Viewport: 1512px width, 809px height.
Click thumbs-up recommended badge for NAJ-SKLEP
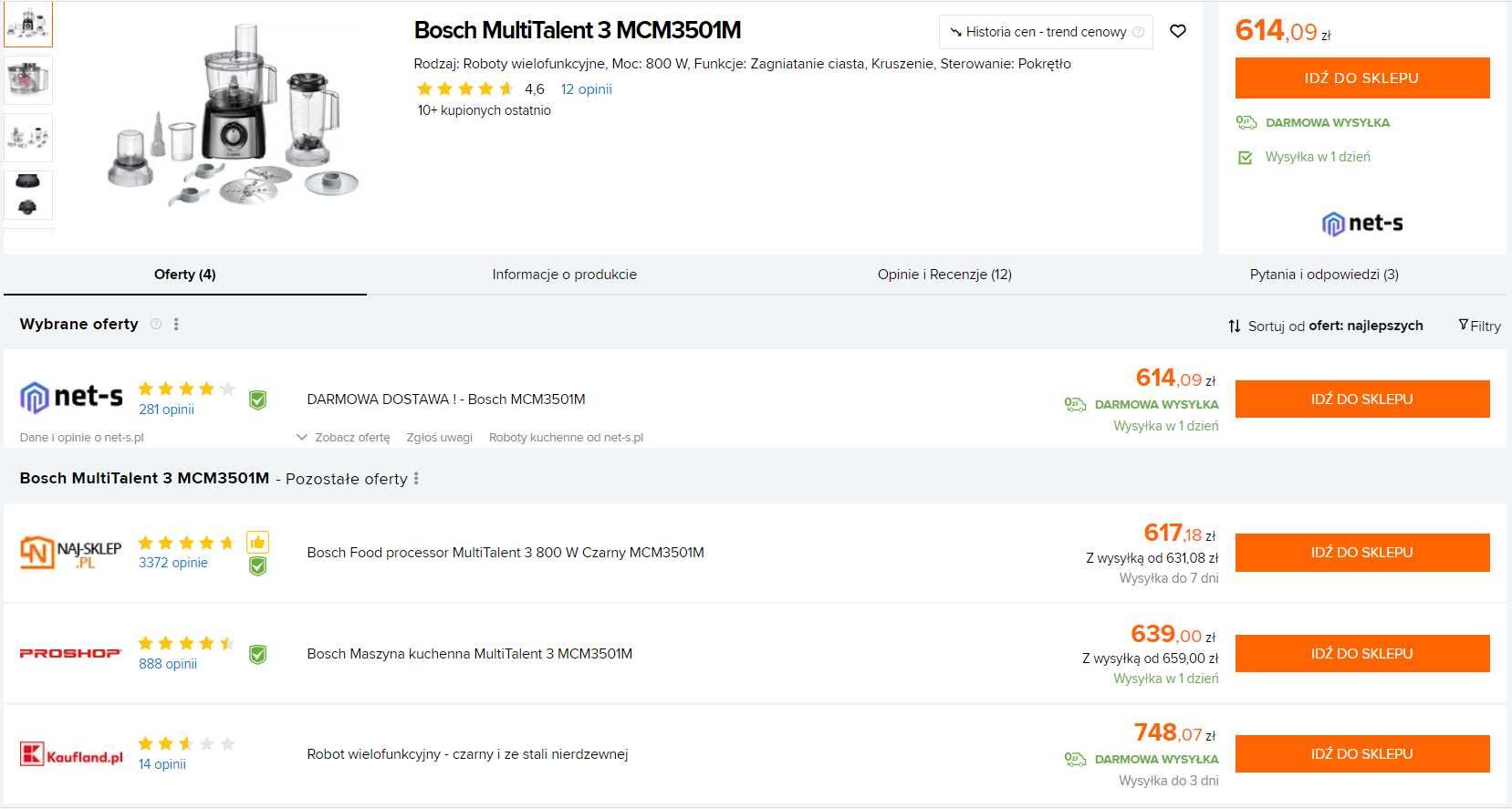point(257,543)
